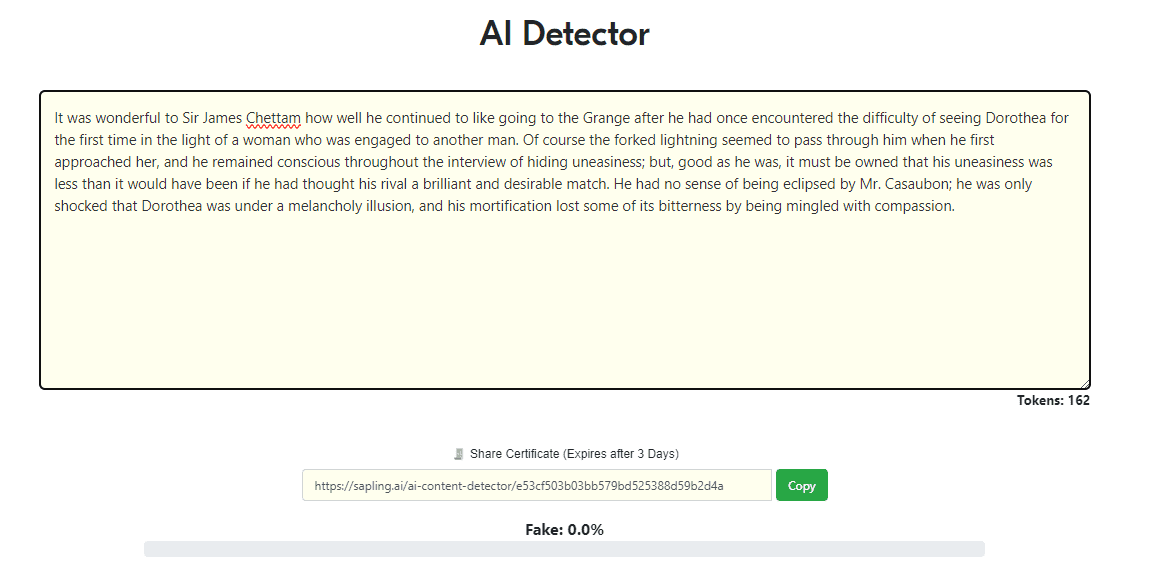Place cursor at the opening word It
The width and height of the screenshot is (1153, 580).
(59, 118)
